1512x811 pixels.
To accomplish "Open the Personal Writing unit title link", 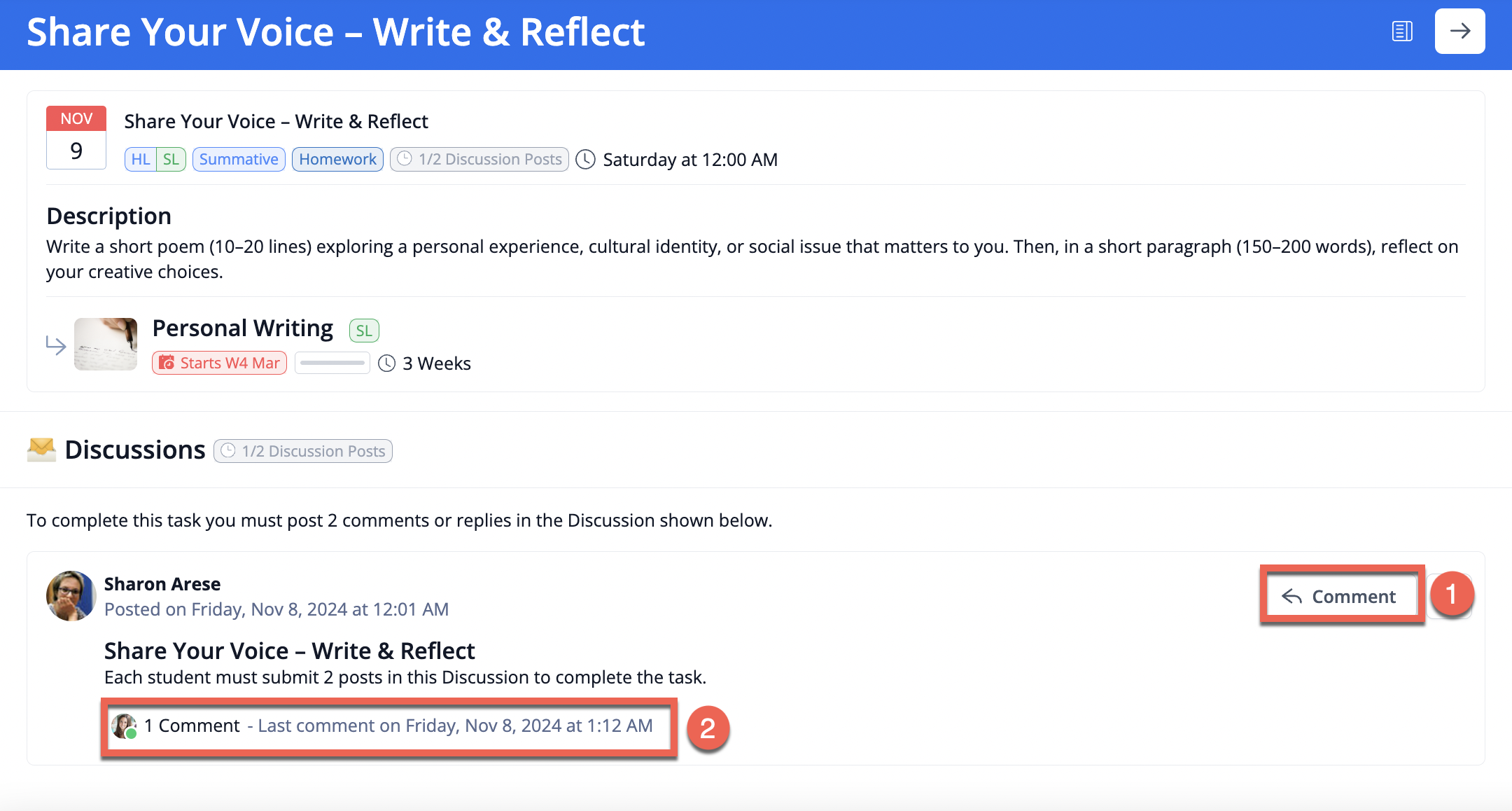I will [243, 328].
